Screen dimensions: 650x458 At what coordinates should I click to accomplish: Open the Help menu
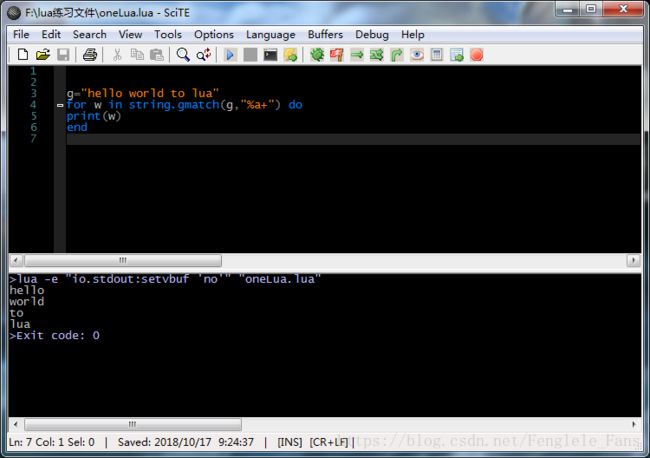412,34
